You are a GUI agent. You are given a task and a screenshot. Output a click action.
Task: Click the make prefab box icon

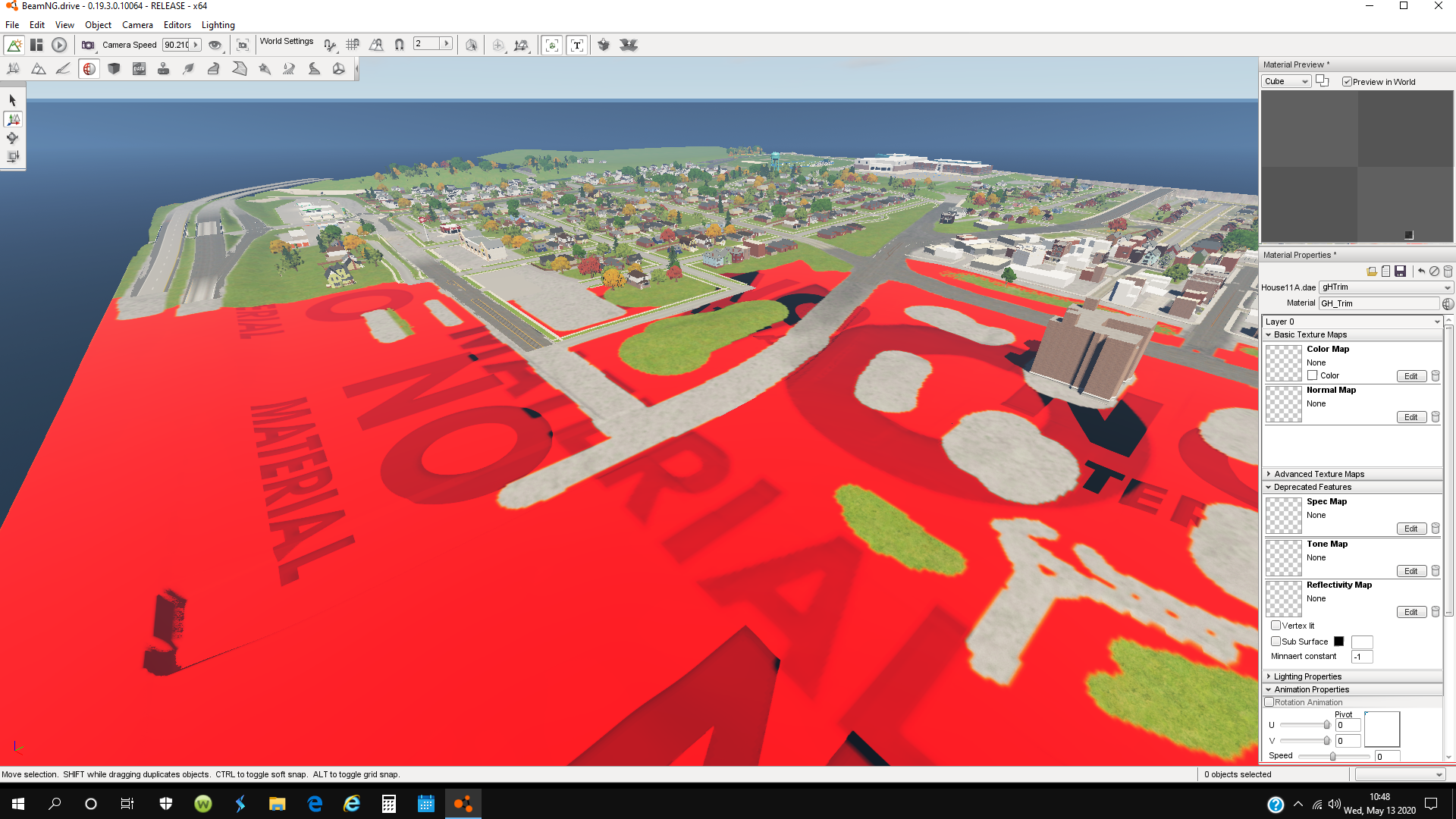coord(604,45)
